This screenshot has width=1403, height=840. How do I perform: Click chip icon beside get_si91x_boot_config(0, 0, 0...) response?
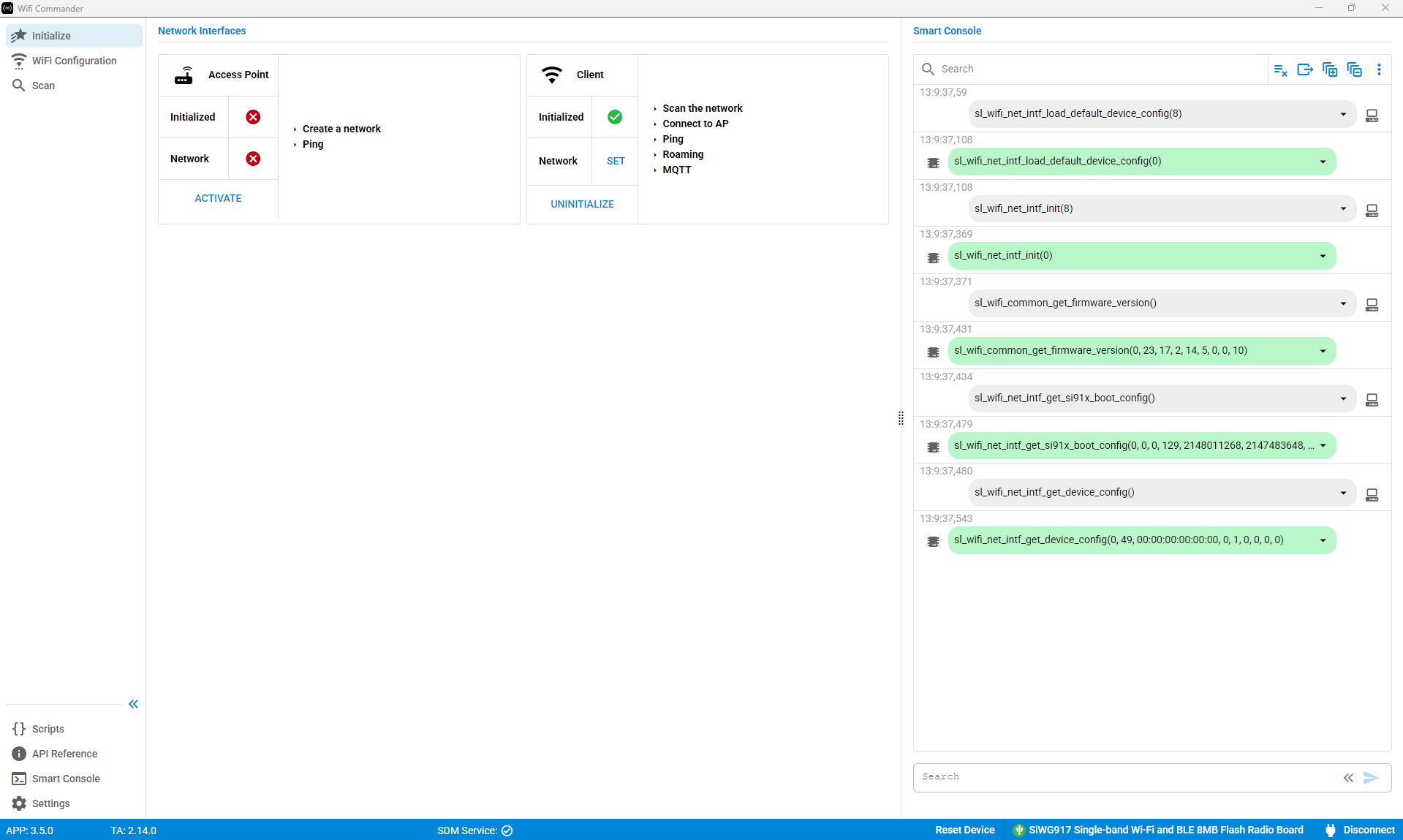933,447
